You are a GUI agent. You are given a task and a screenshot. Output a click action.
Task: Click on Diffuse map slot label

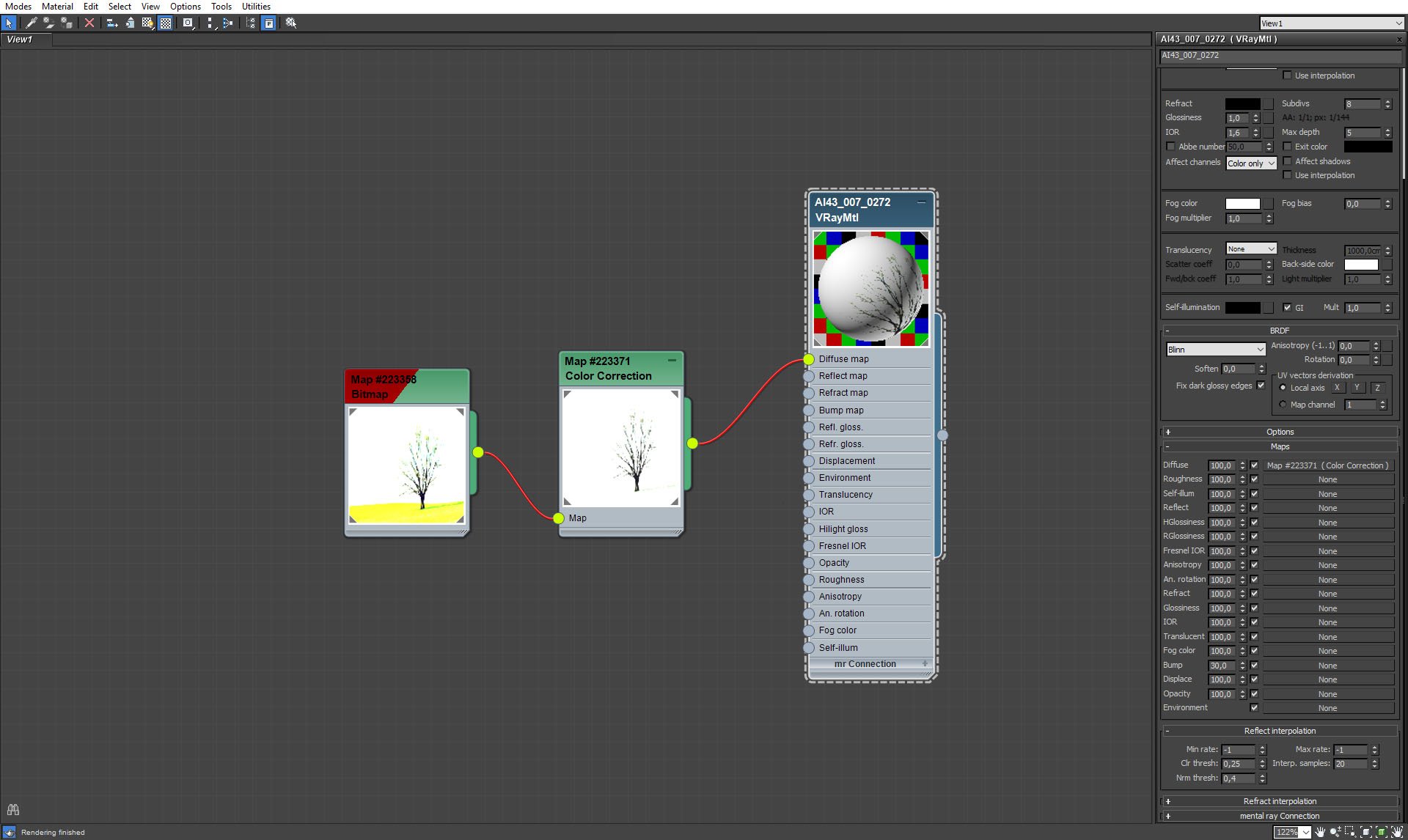(x=845, y=358)
